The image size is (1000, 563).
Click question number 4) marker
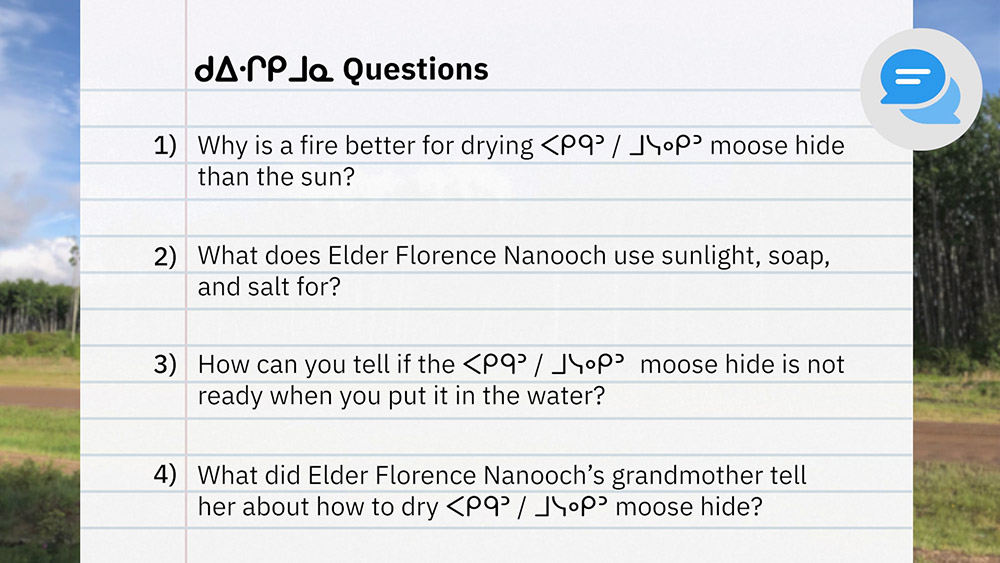165,474
